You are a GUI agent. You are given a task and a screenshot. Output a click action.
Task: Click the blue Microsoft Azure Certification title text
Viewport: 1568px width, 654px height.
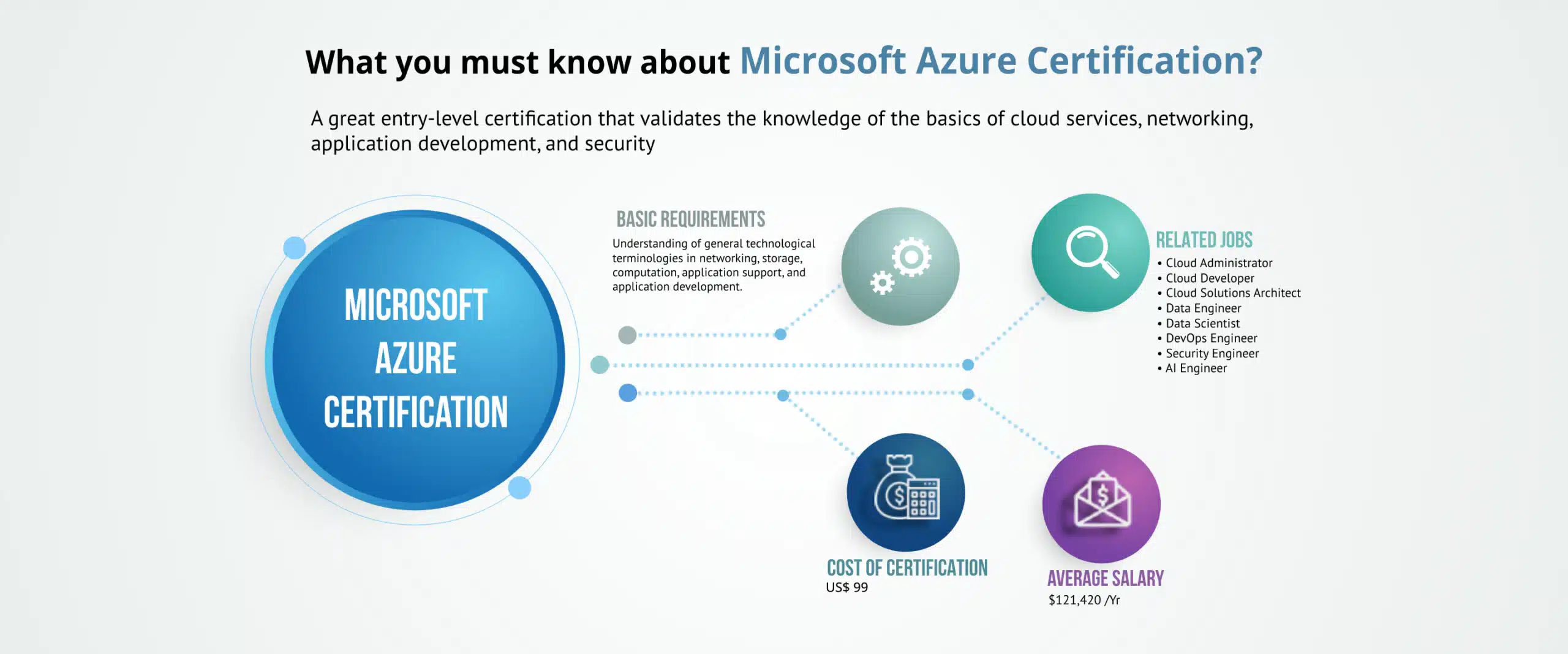tap(1001, 61)
